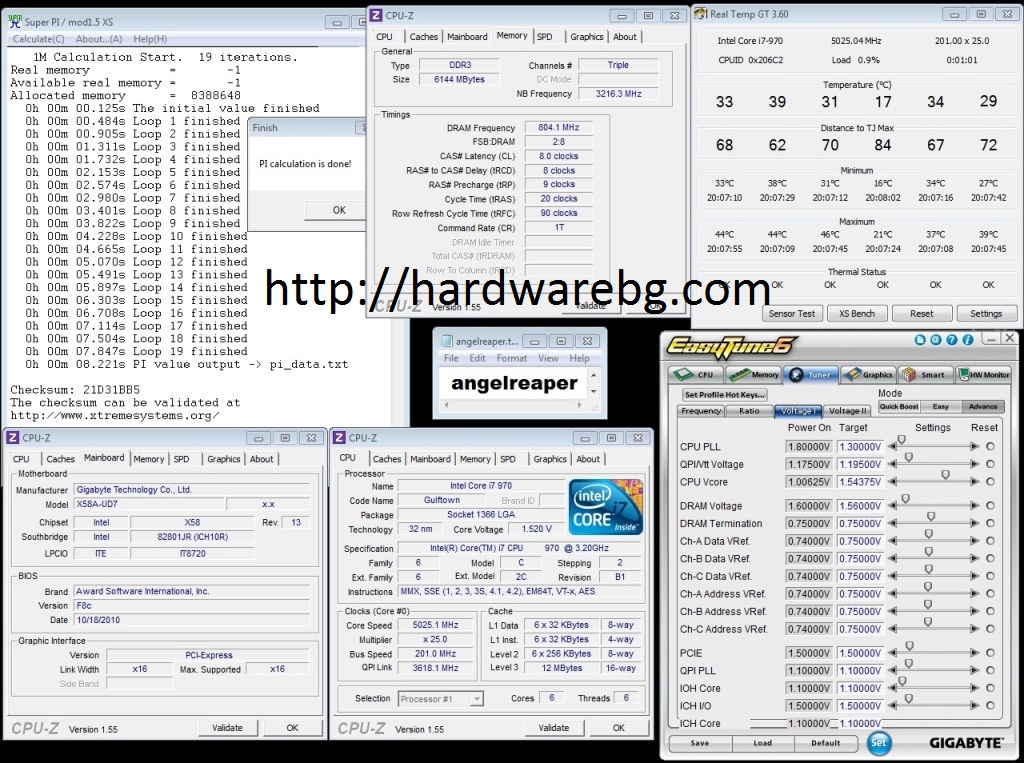Select the DRAM Voltage reset radio button
The height and width of the screenshot is (763, 1024).
991,506
